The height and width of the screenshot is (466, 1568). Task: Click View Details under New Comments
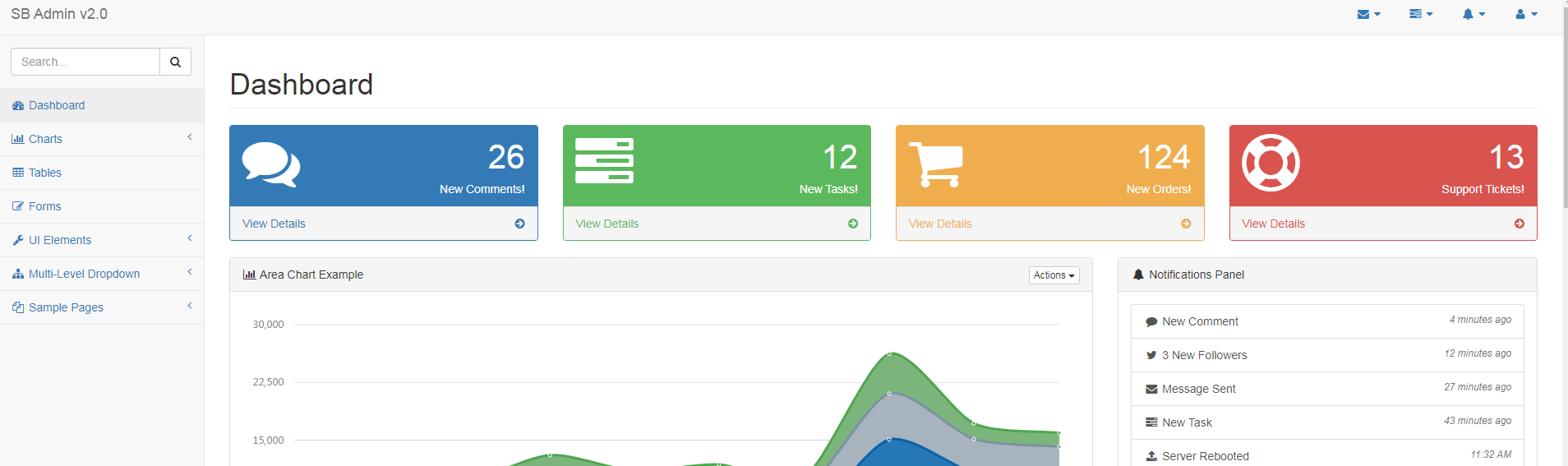274,224
